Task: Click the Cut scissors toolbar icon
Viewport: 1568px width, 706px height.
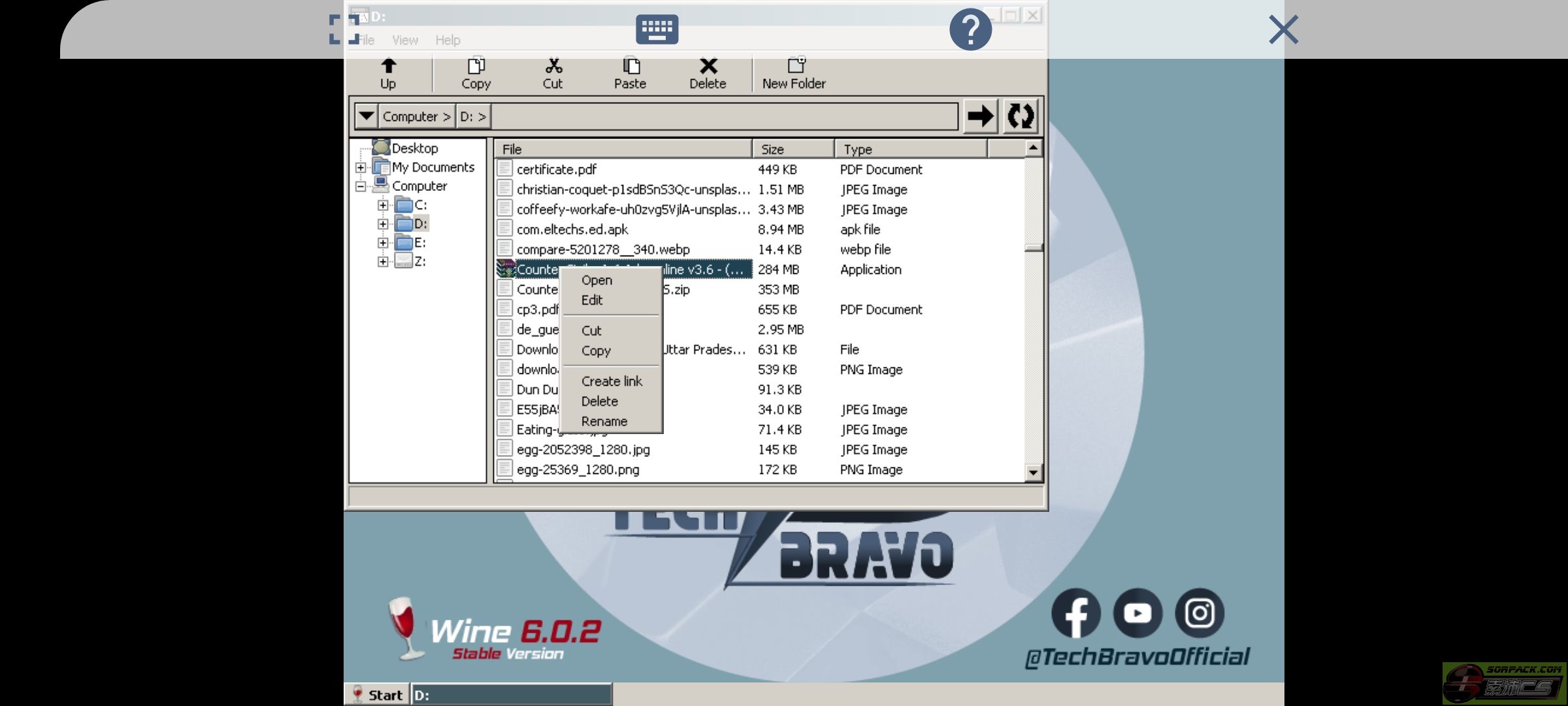Action: (553, 72)
